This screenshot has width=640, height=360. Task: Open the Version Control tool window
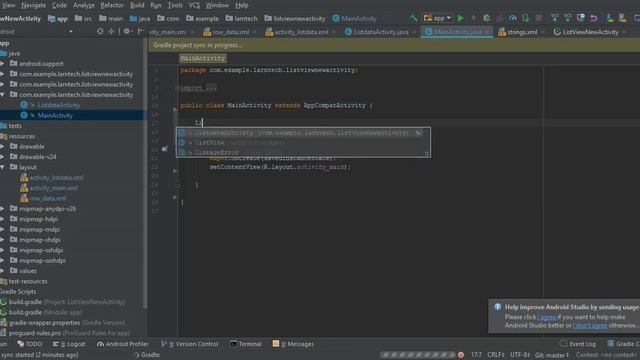189,344
